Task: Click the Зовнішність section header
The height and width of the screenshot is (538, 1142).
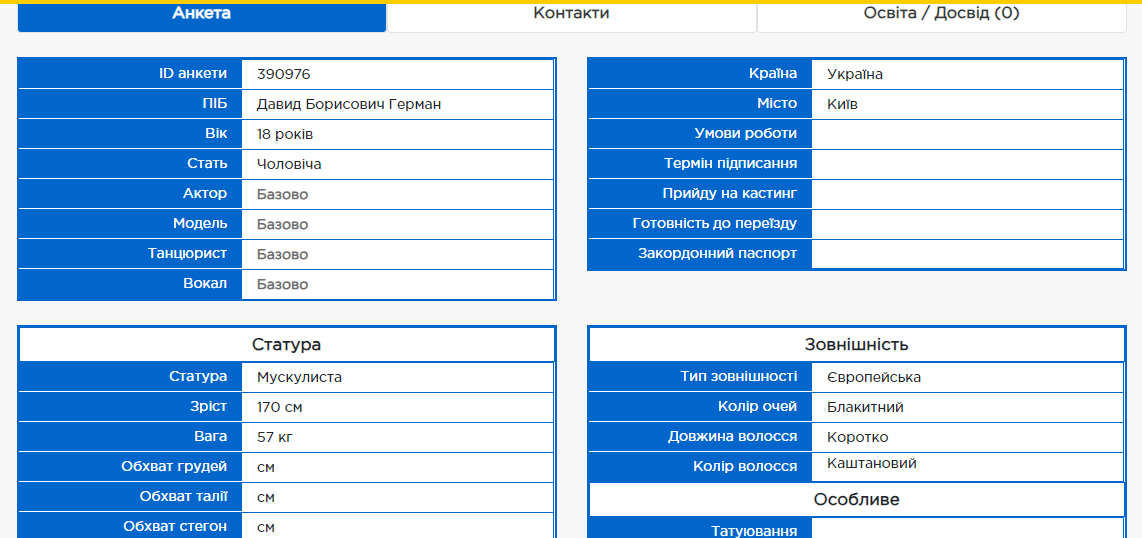Action: (856, 344)
